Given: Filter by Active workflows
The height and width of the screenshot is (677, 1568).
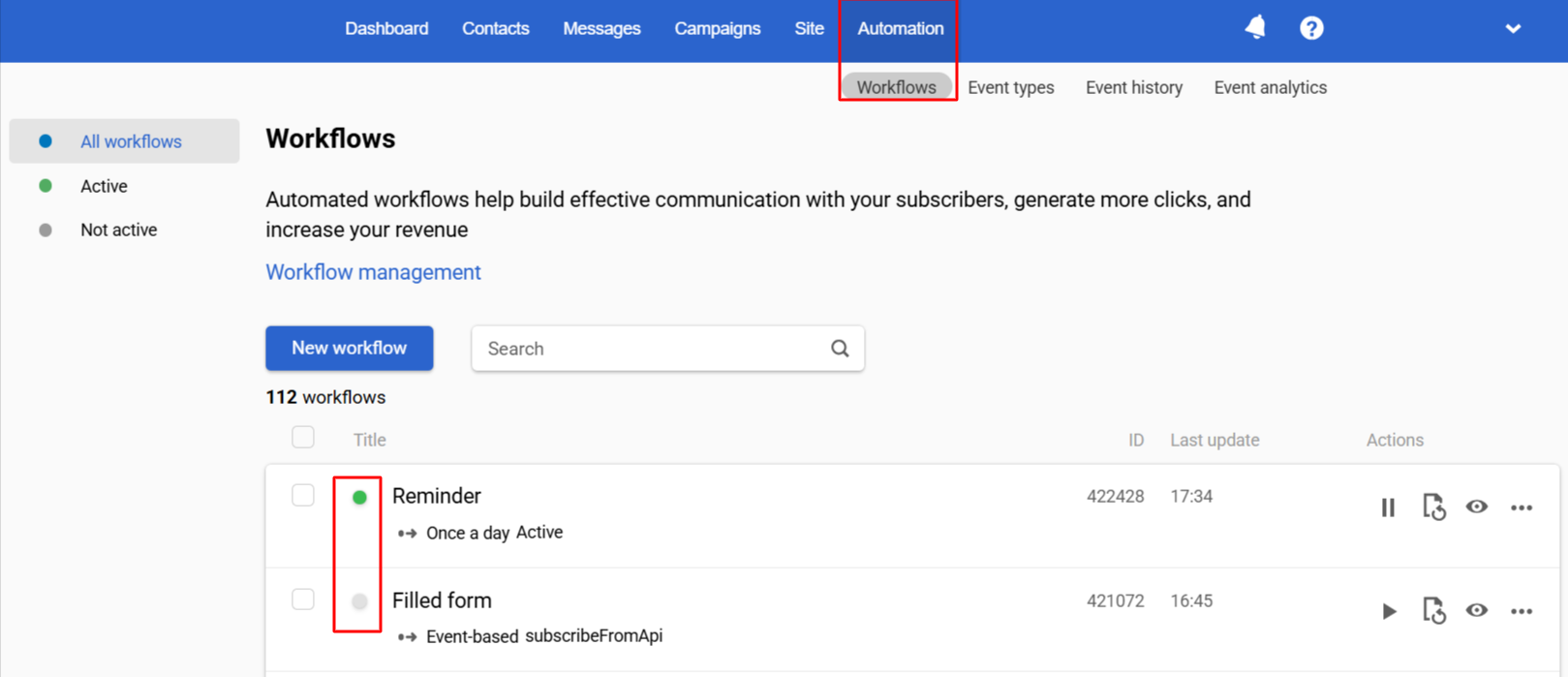Looking at the screenshot, I should pos(104,186).
